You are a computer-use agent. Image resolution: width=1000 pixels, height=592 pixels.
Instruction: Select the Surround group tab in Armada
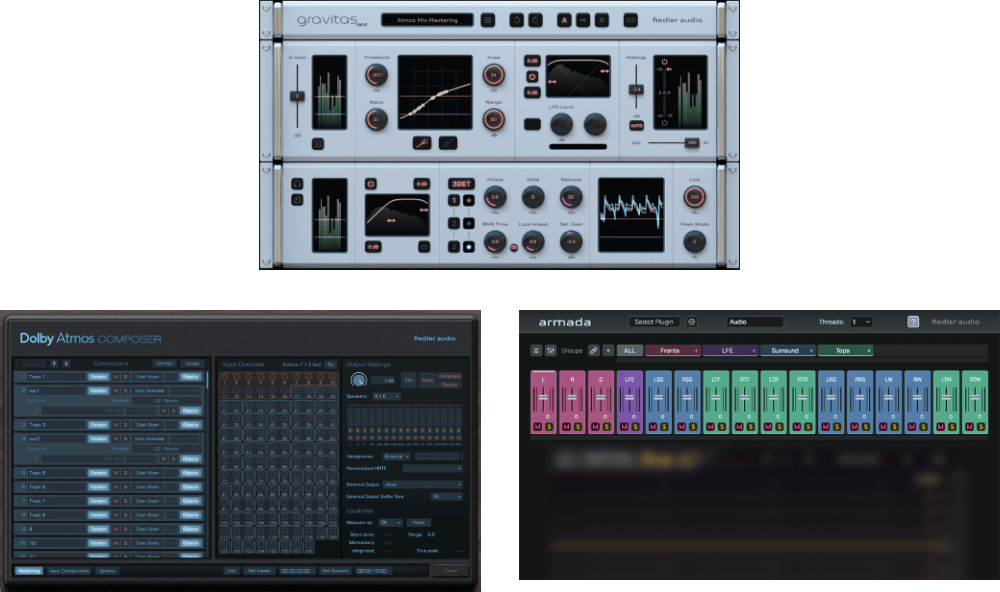[788, 350]
